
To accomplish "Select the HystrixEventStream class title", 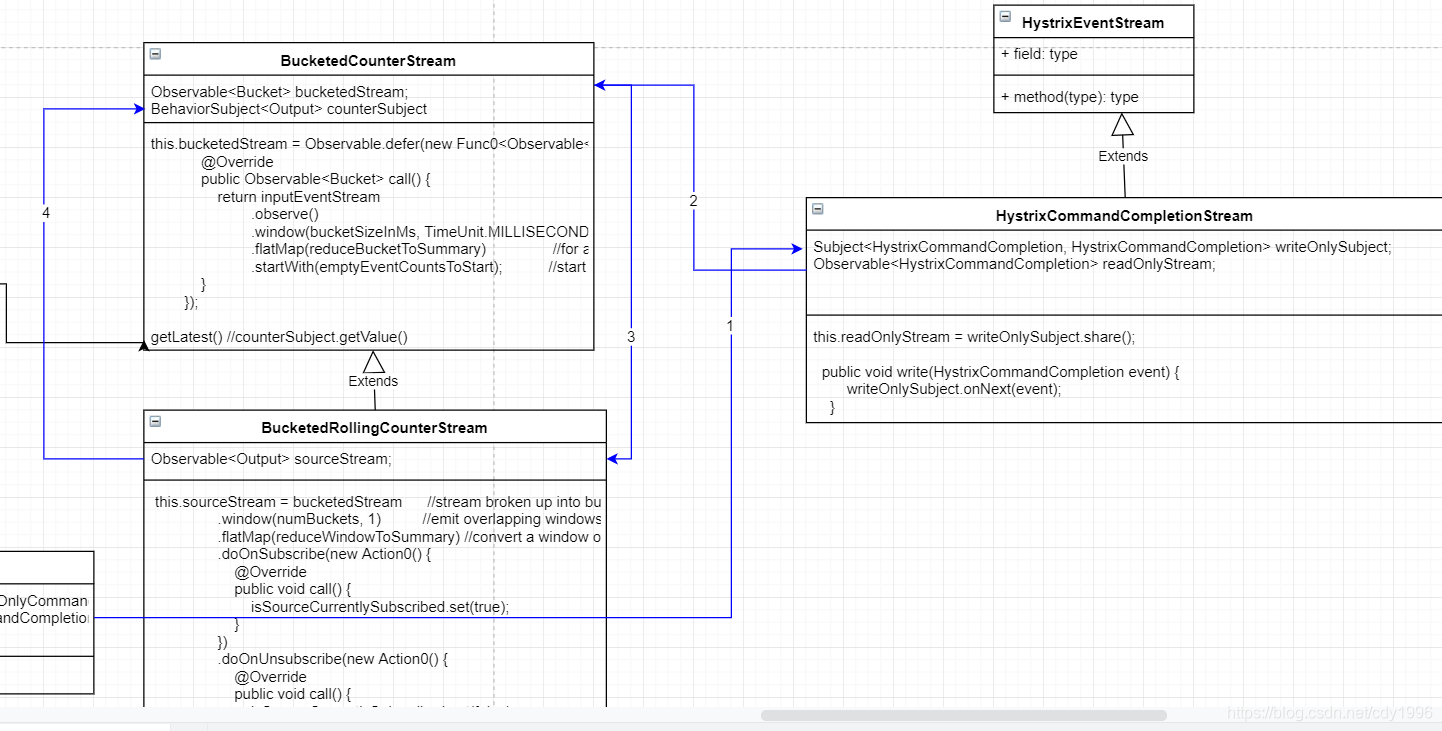I will coord(1093,22).
